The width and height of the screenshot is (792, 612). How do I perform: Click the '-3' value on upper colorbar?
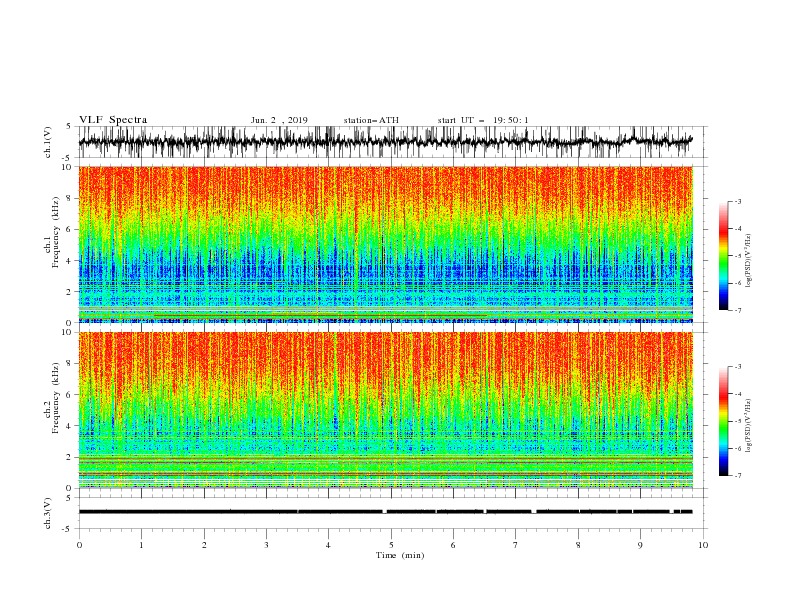(738, 201)
